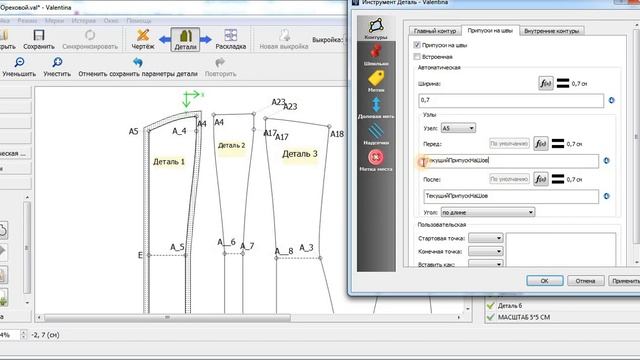Toggle the Припуски на швы checkbox
Screen dimensions: 640x360
point(417,45)
